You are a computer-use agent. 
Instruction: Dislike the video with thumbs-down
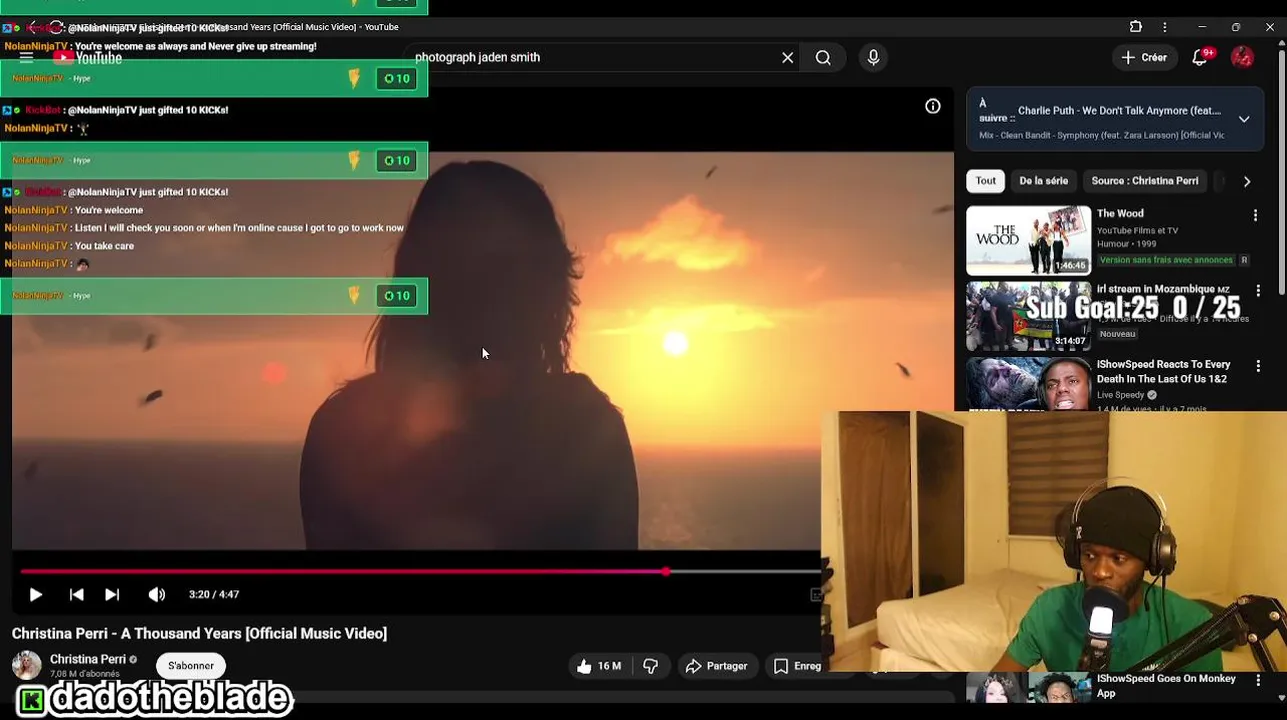pyautogui.click(x=651, y=666)
